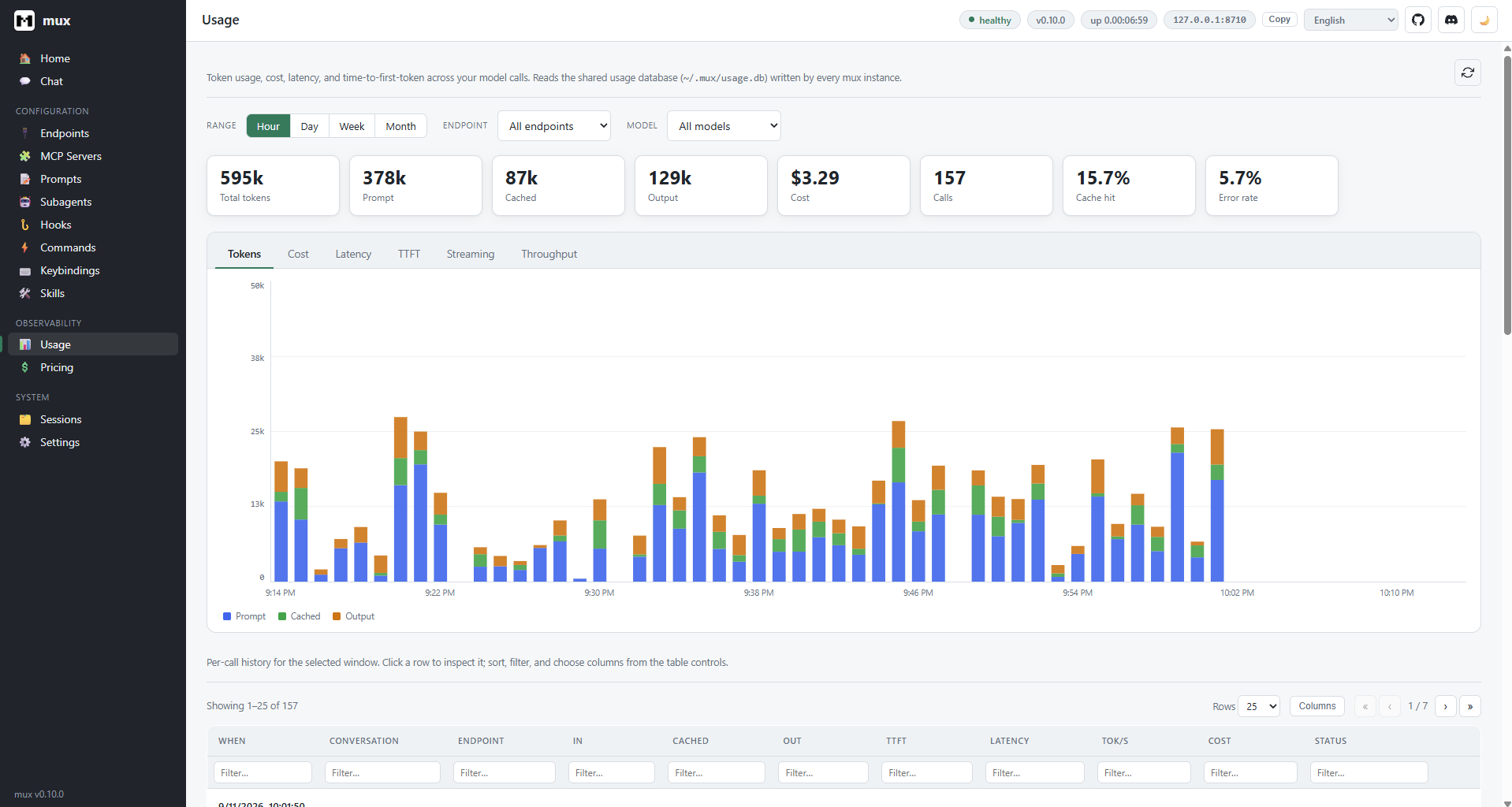Switch to the Throughput tab
The image size is (1512, 807).
(549, 254)
